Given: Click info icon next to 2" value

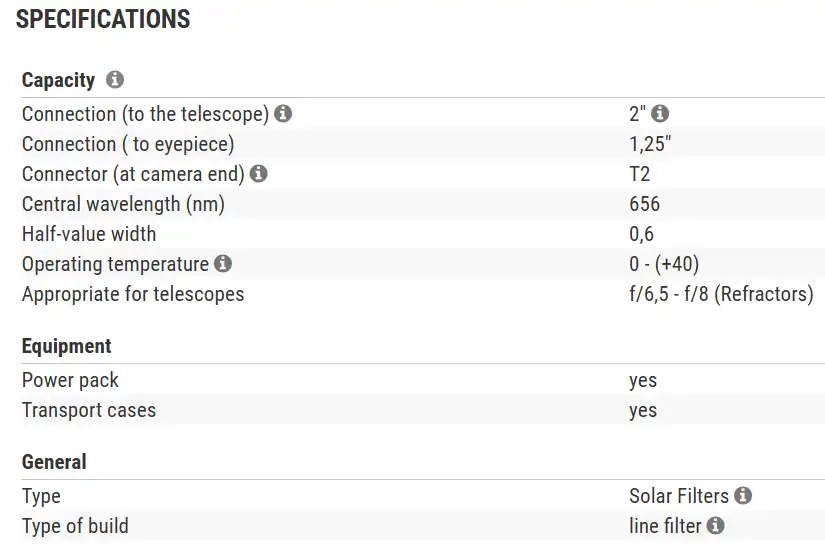Looking at the screenshot, I should pyautogui.click(x=660, y=114).
